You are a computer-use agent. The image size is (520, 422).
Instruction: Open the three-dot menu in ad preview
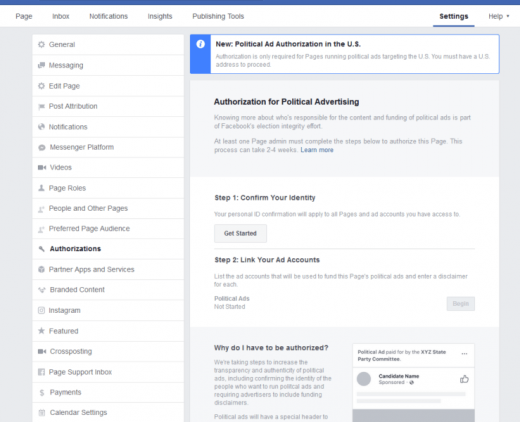(x=464, y=354)
